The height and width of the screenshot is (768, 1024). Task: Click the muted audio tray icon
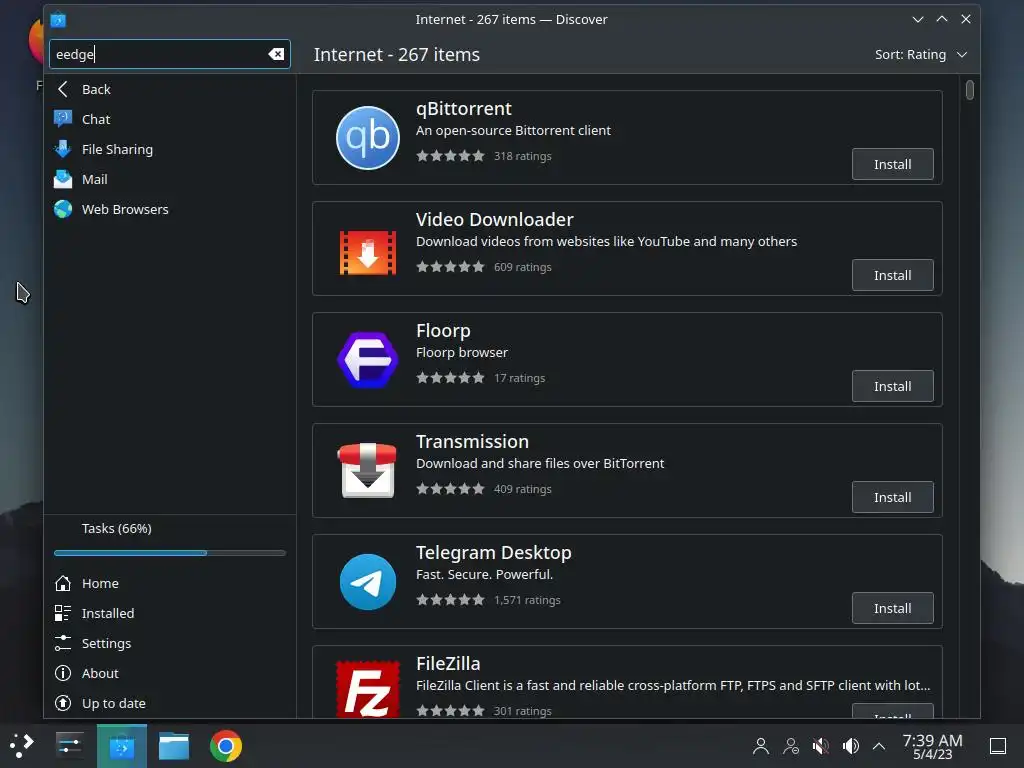[x=820, y=746]
